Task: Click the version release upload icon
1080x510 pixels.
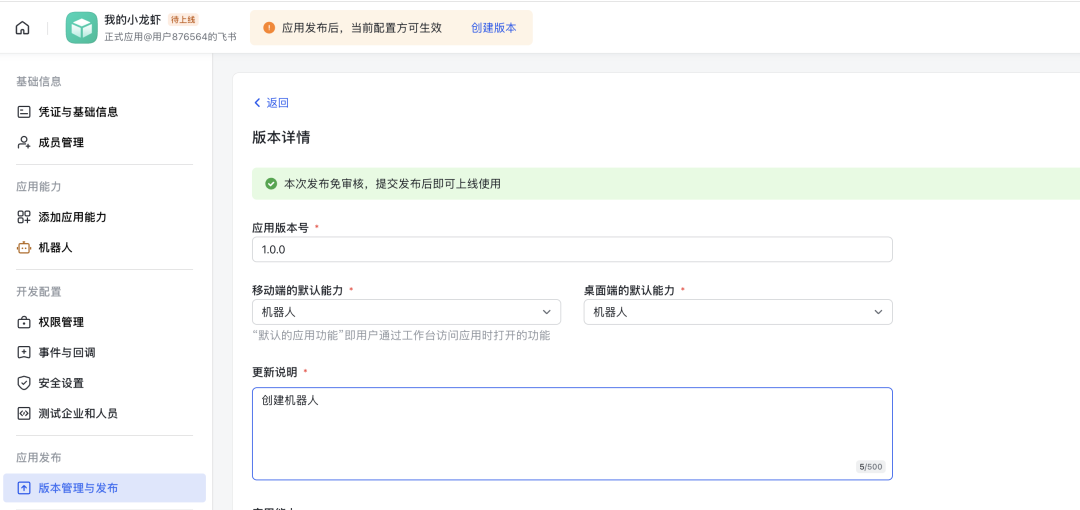Action: [x=24, y=488]
